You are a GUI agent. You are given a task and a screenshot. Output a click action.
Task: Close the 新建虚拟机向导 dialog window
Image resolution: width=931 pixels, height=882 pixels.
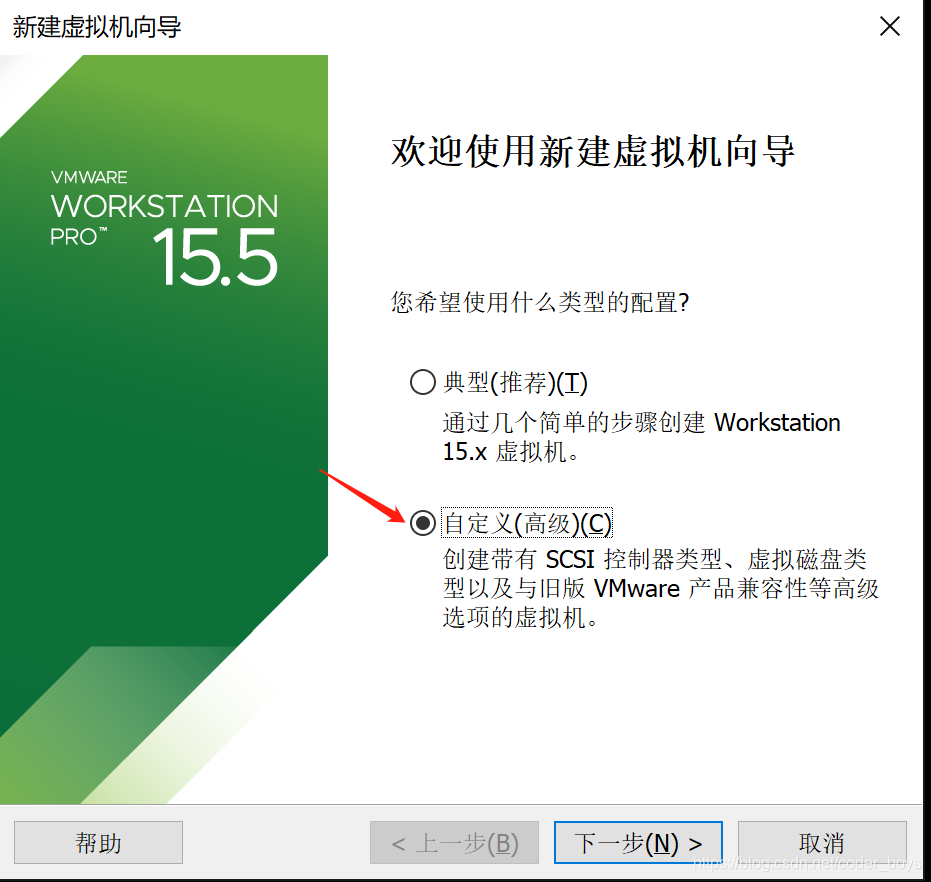tap(889, 26)
